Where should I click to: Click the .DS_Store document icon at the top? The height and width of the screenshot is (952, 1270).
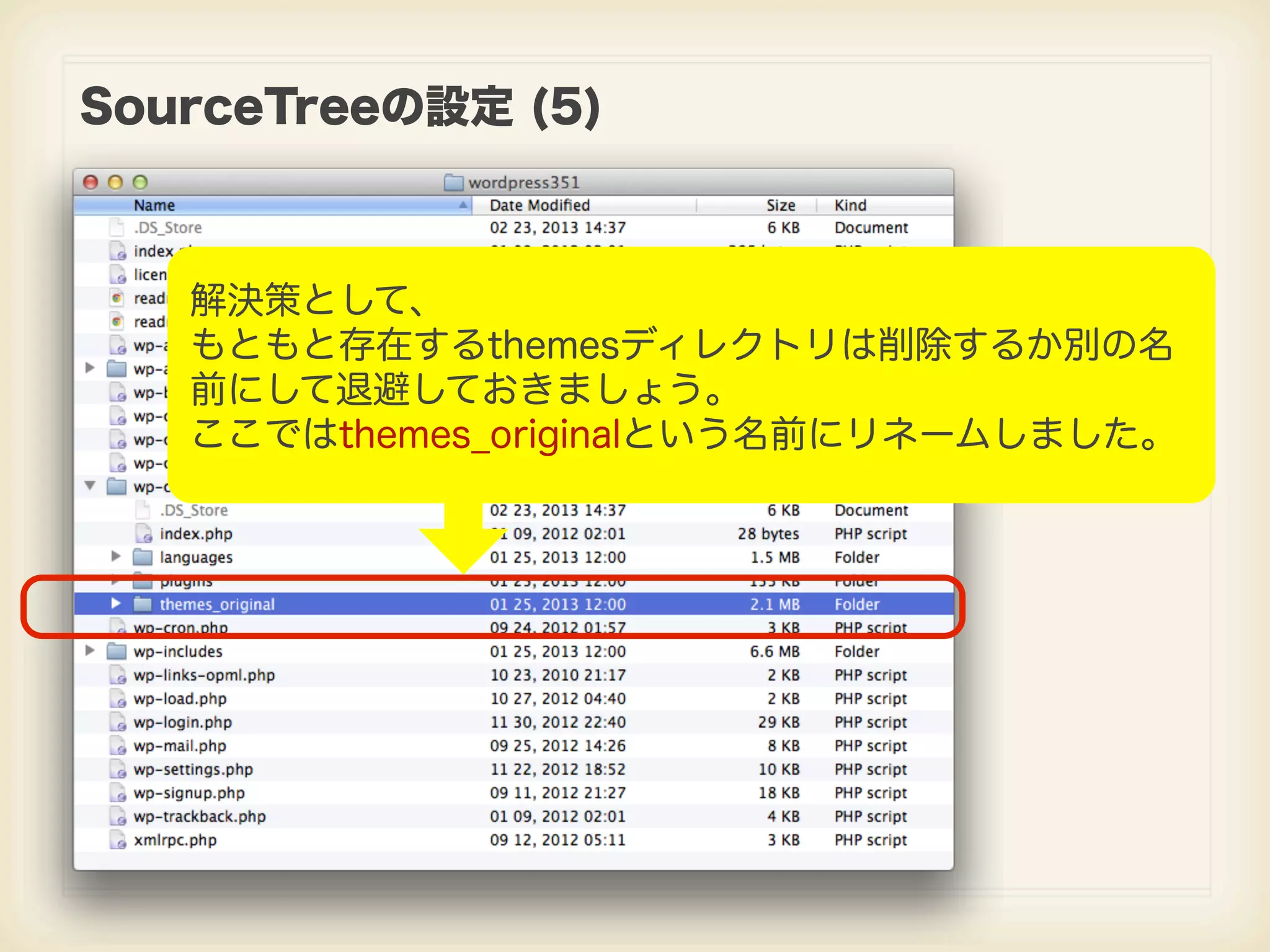116,227
